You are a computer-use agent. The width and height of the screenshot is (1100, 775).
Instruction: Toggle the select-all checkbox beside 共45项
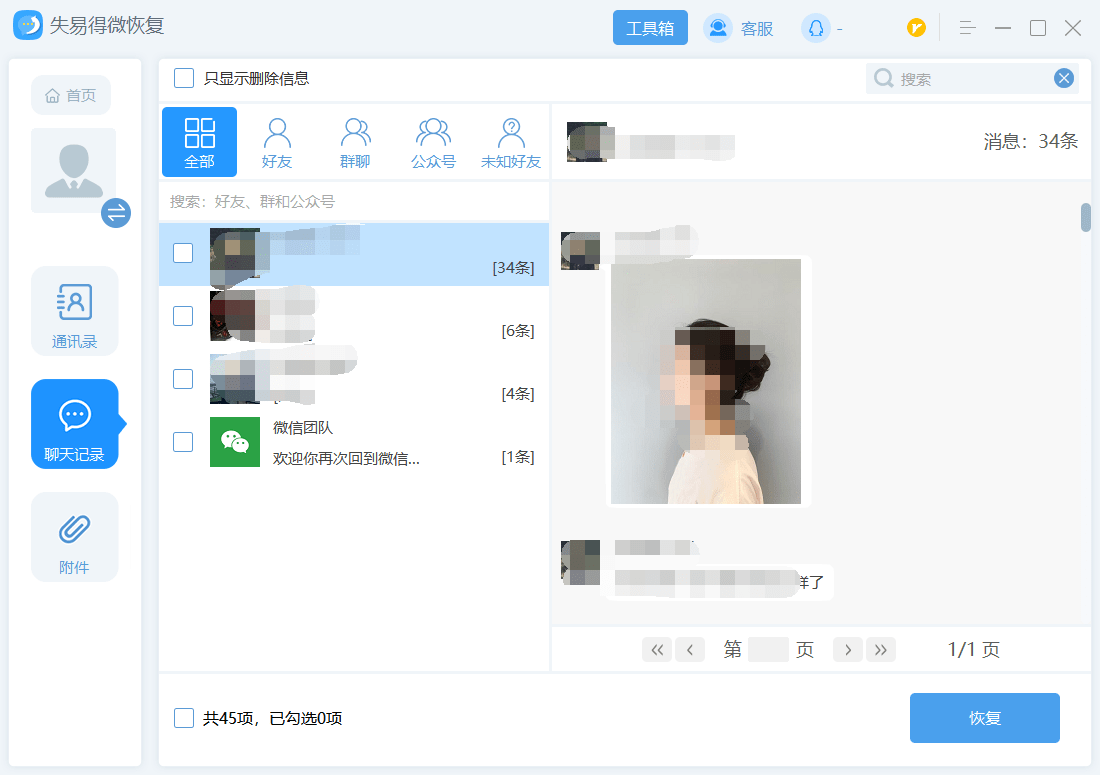(184, 718)
